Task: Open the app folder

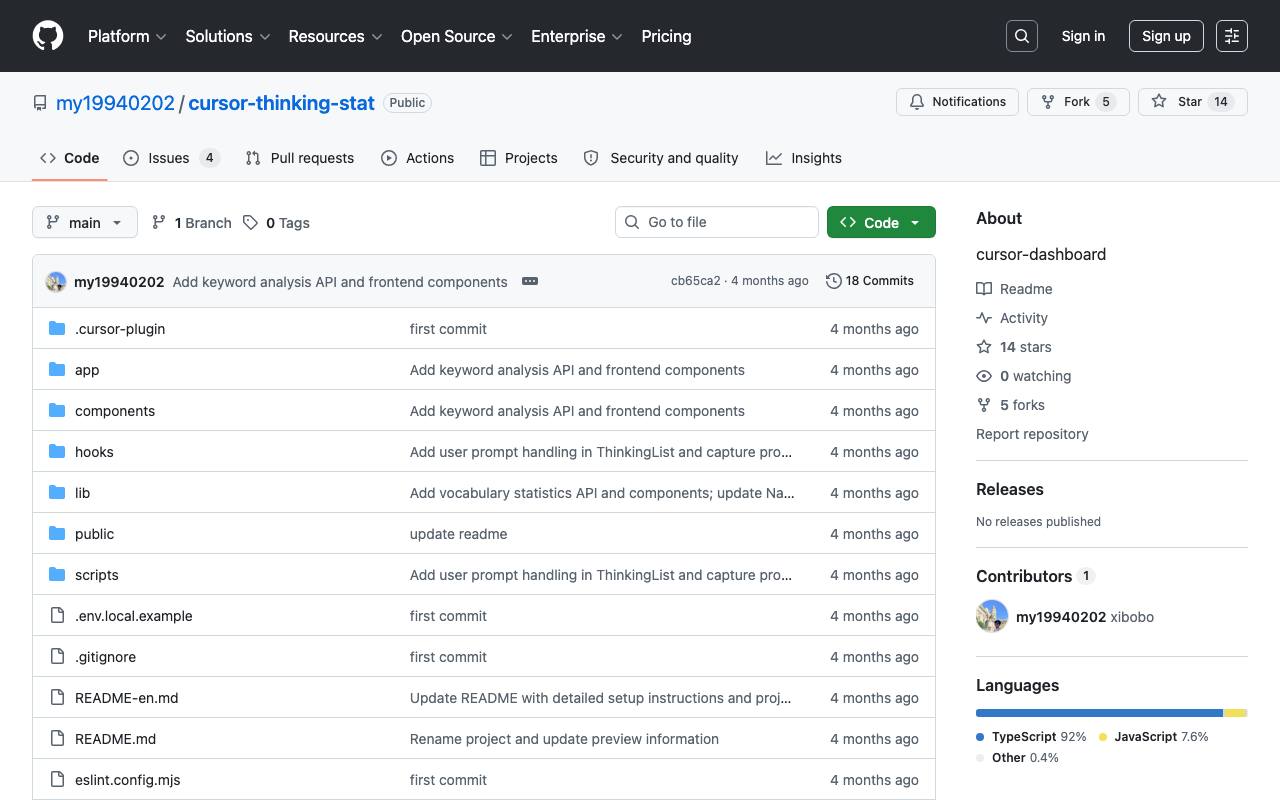Action: coord(87,370)
